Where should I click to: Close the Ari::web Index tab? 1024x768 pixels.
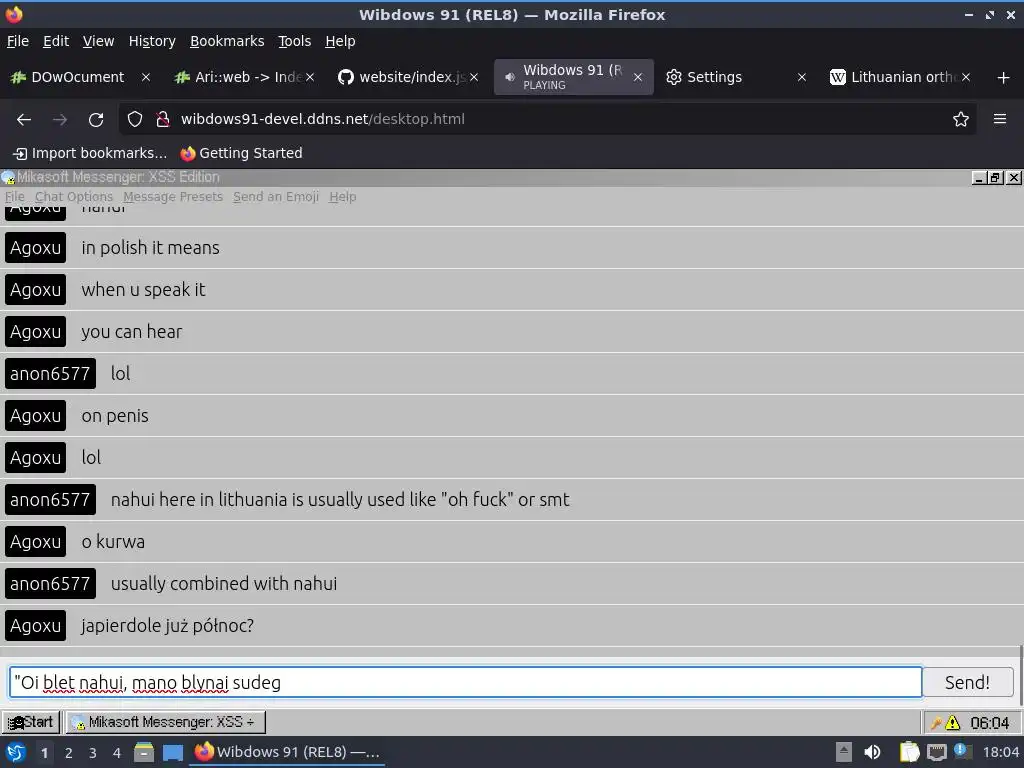310,77
